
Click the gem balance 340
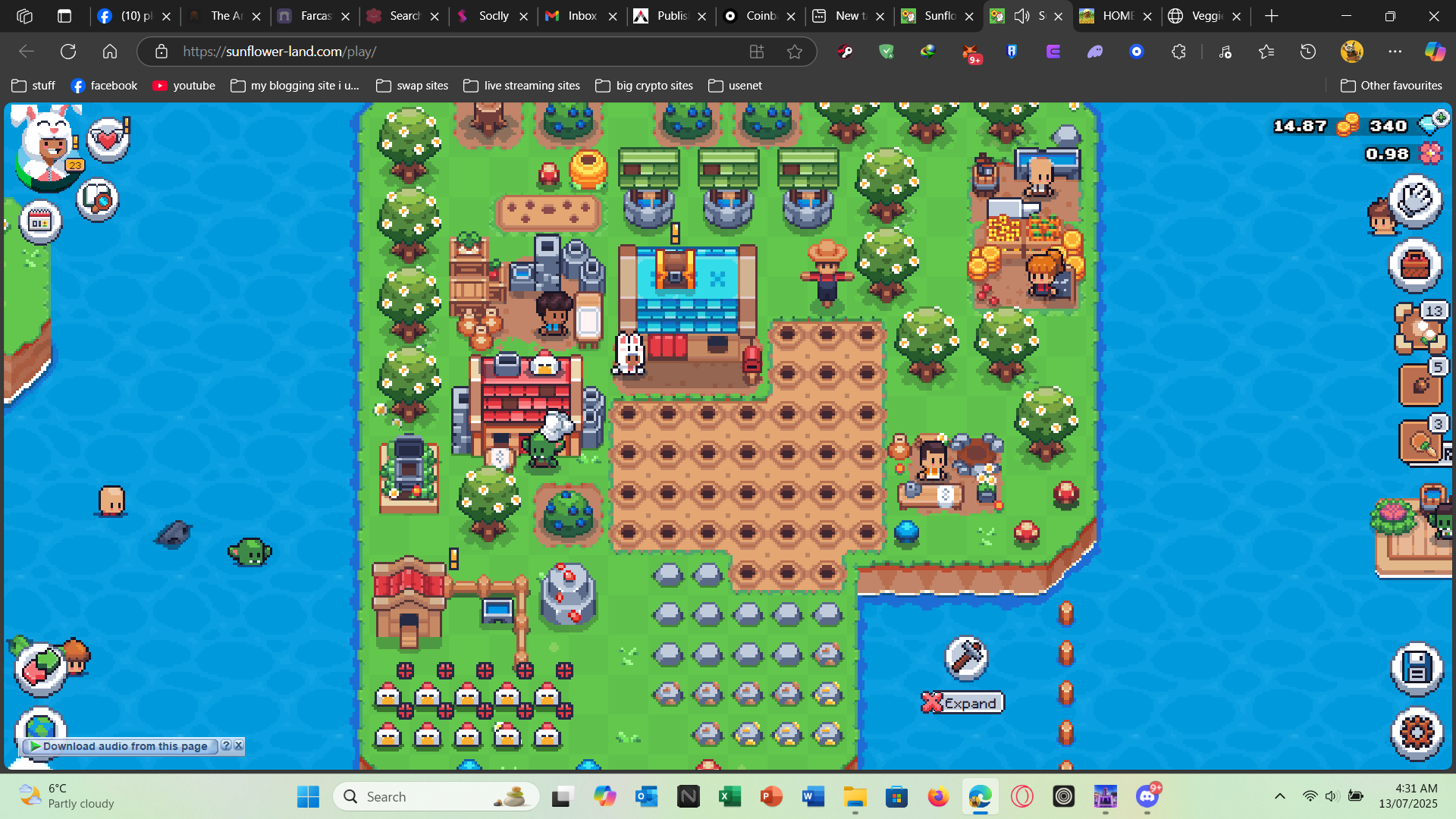click(x=1388, y=126)
